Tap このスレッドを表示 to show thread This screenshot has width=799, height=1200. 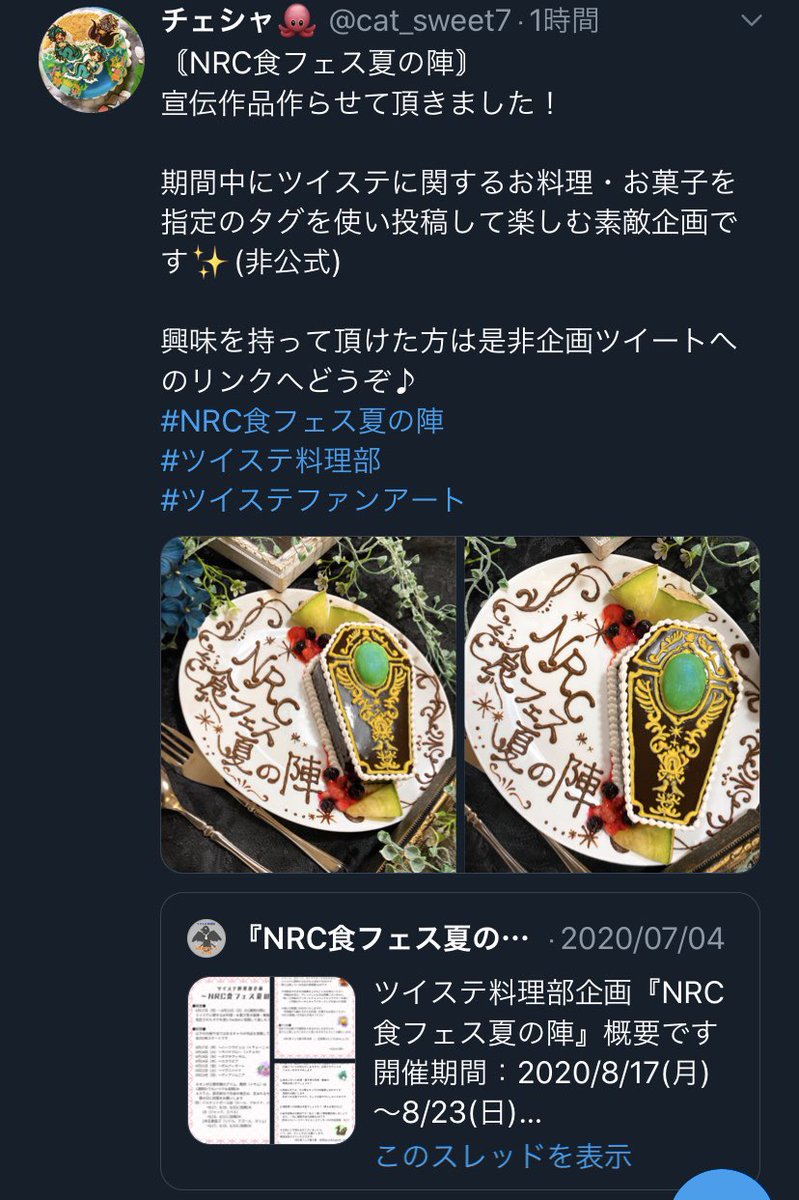503,1156
